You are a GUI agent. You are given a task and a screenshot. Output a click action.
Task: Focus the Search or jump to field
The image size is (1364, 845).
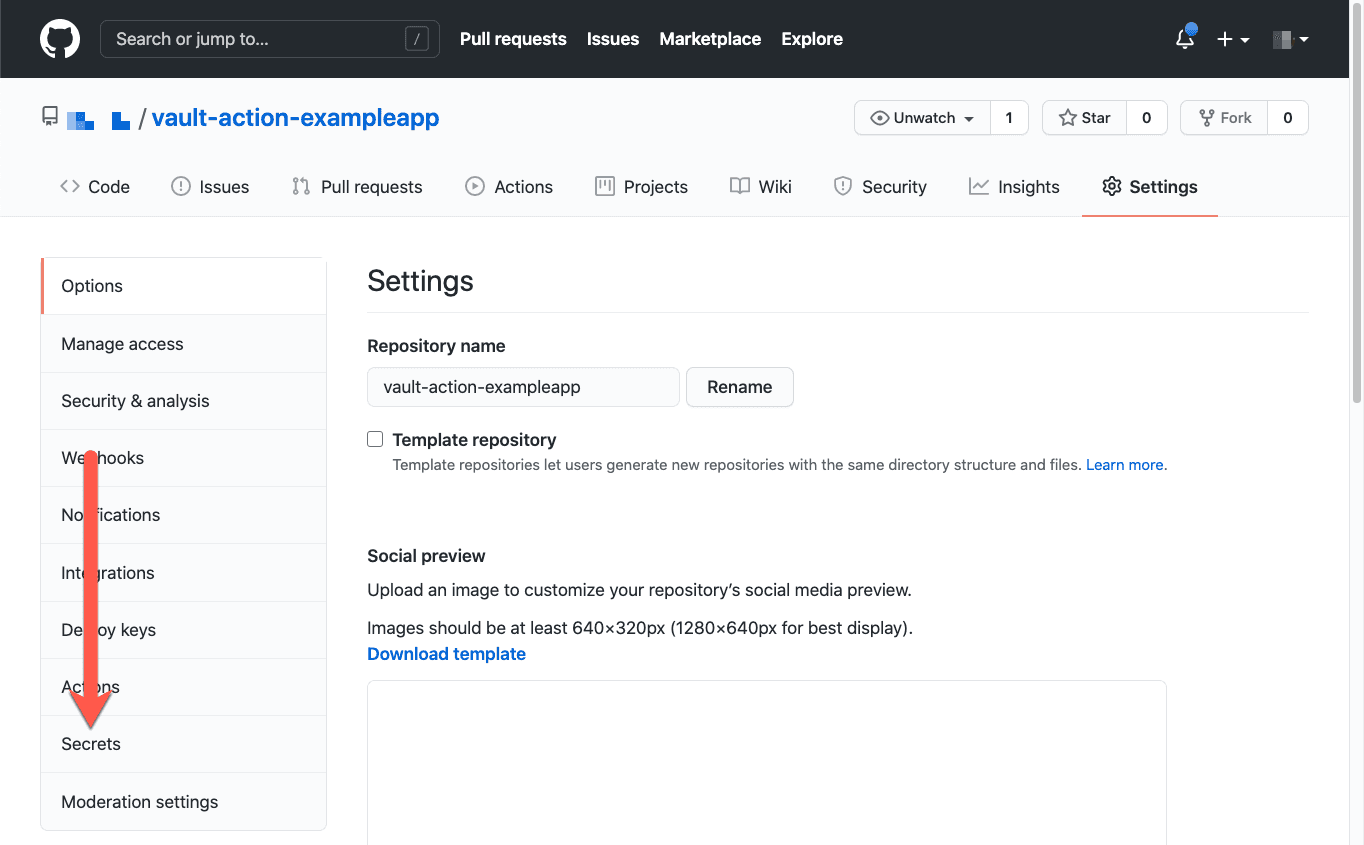pyautogui.click(x=270, y=39)
